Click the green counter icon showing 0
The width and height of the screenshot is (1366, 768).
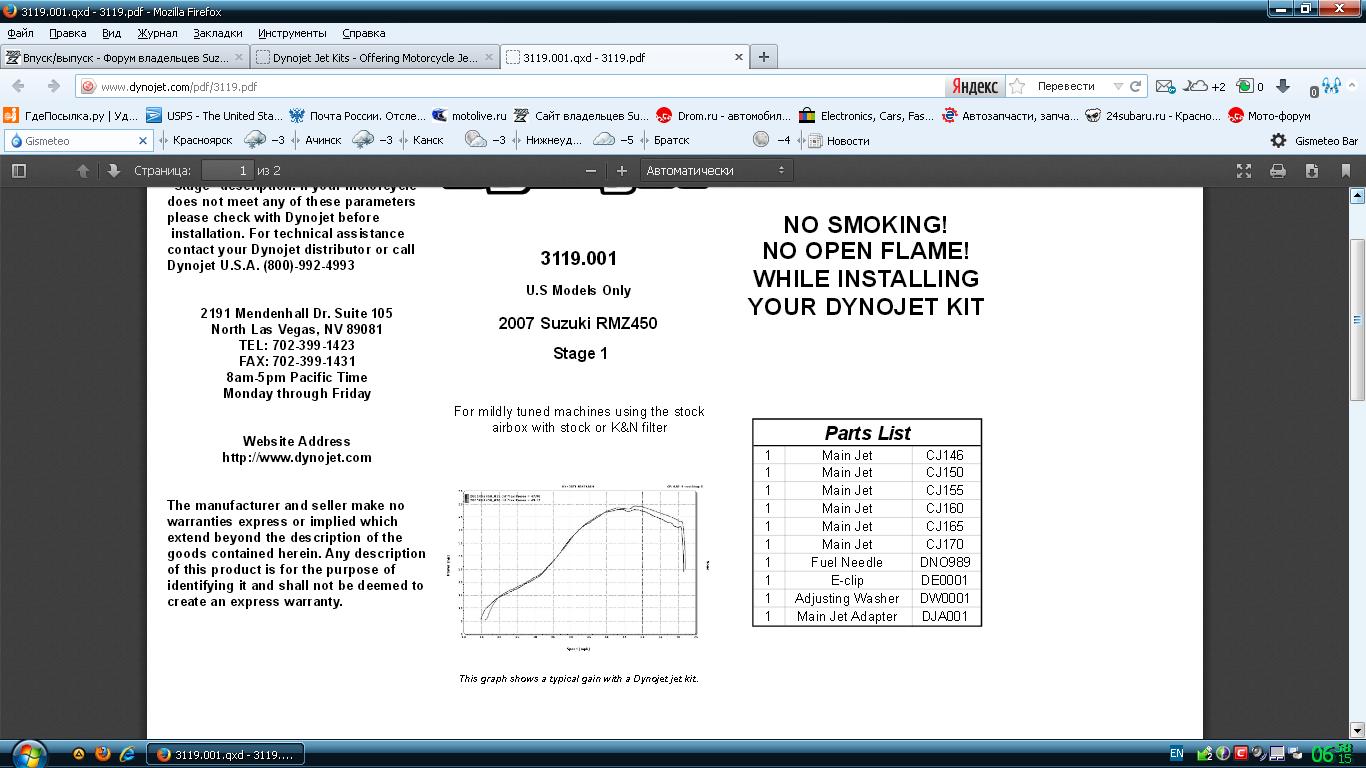click(x=1250, y=87)
